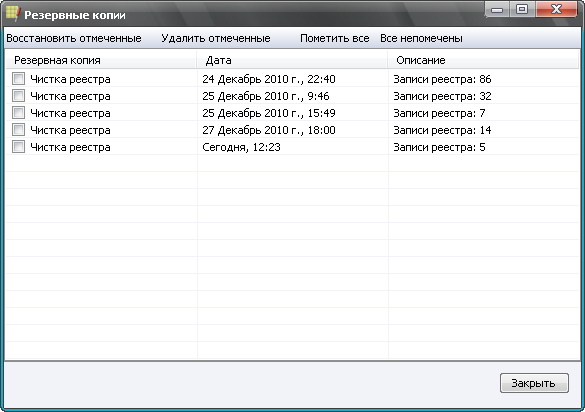Check the backup dated 24 Декабрь 22:40
Screen dimensions: 585x412
(18, 79)
